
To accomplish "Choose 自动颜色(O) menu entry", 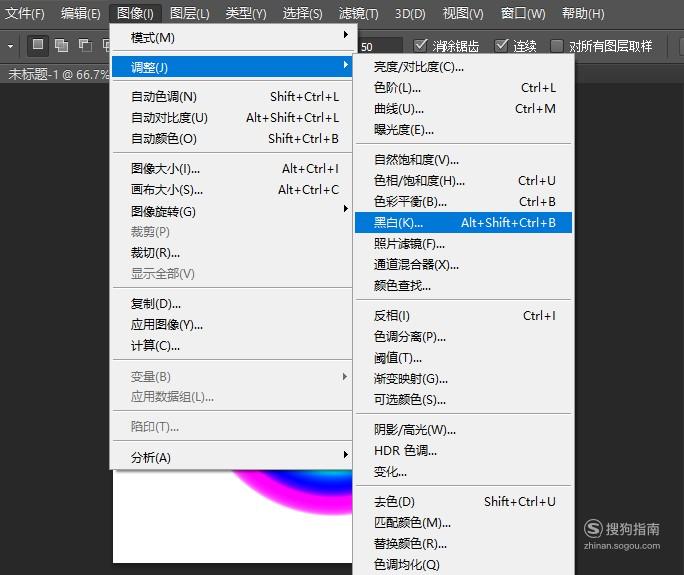I will [232, 138].
